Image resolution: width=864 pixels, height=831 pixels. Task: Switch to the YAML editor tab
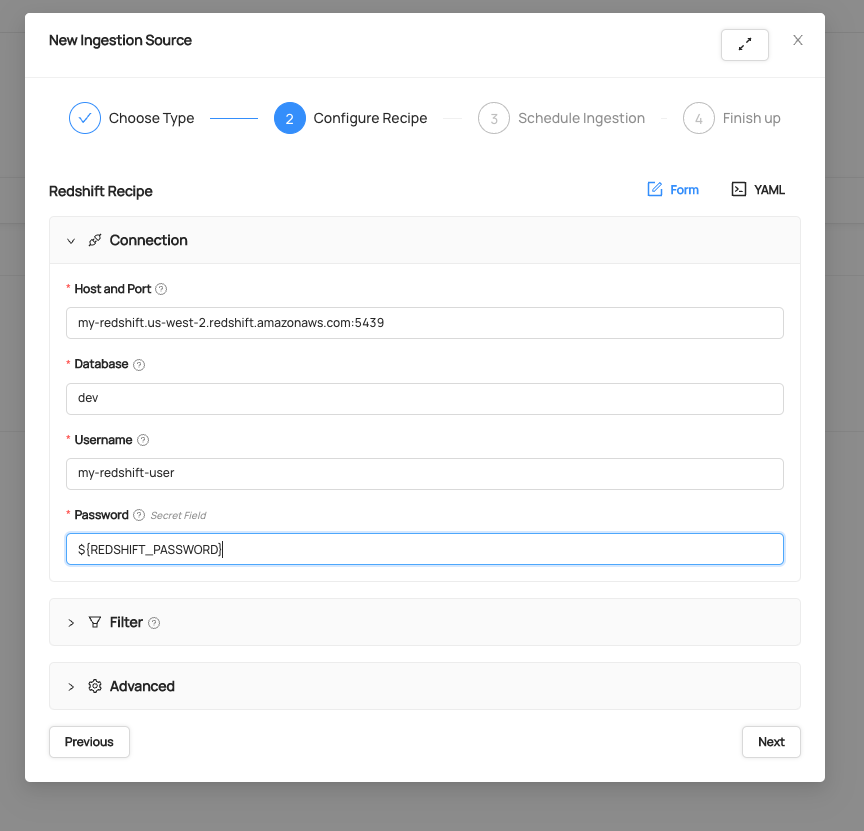(x=758, y=190)
